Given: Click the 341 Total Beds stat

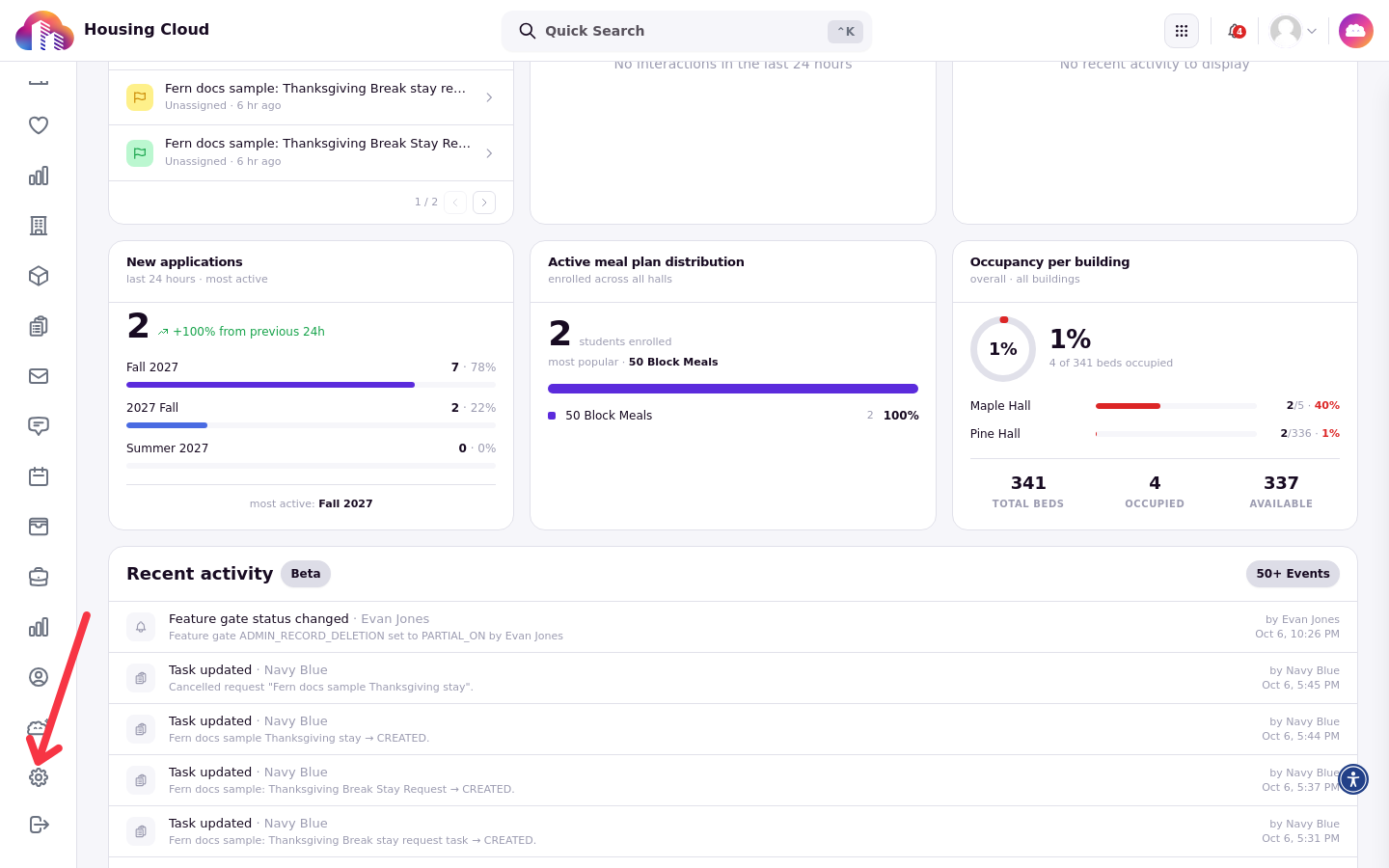Looking at the screenshot, I should pyautogui.click(x=1028, y=491).
